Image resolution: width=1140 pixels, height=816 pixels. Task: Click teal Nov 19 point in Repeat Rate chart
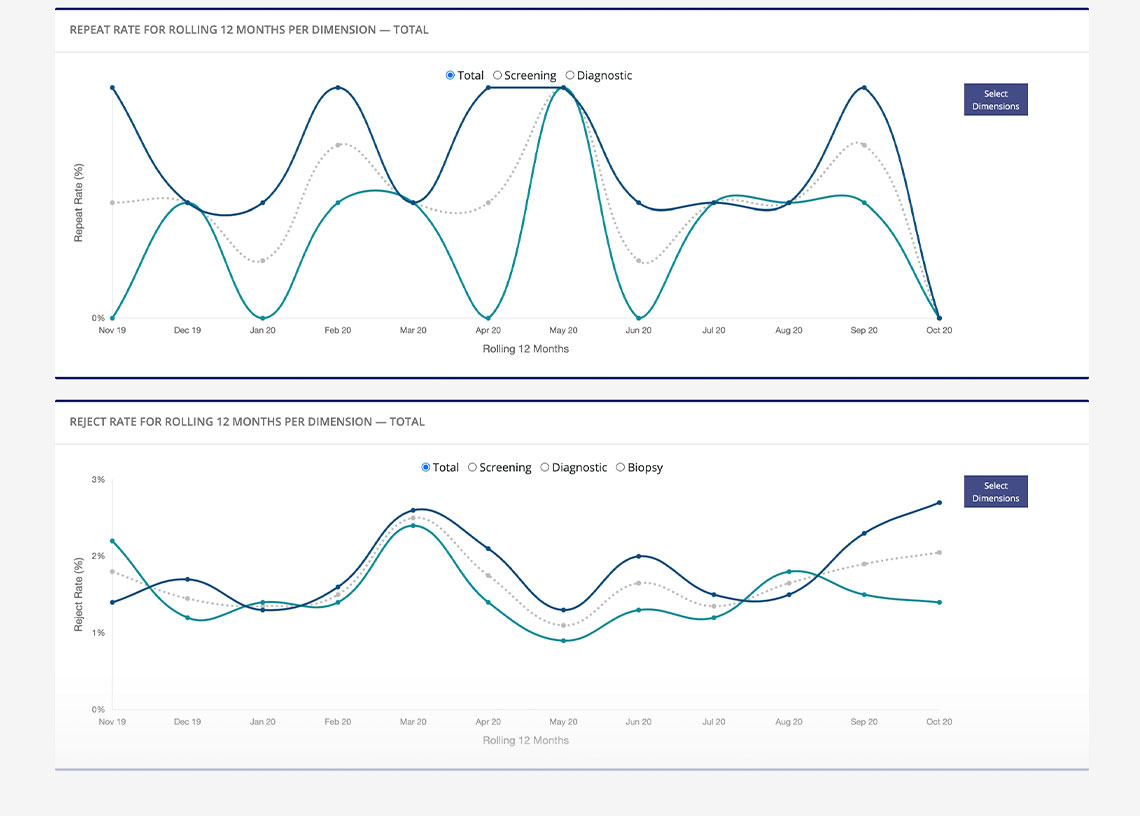pyautogui.click(x=112, y=318)
